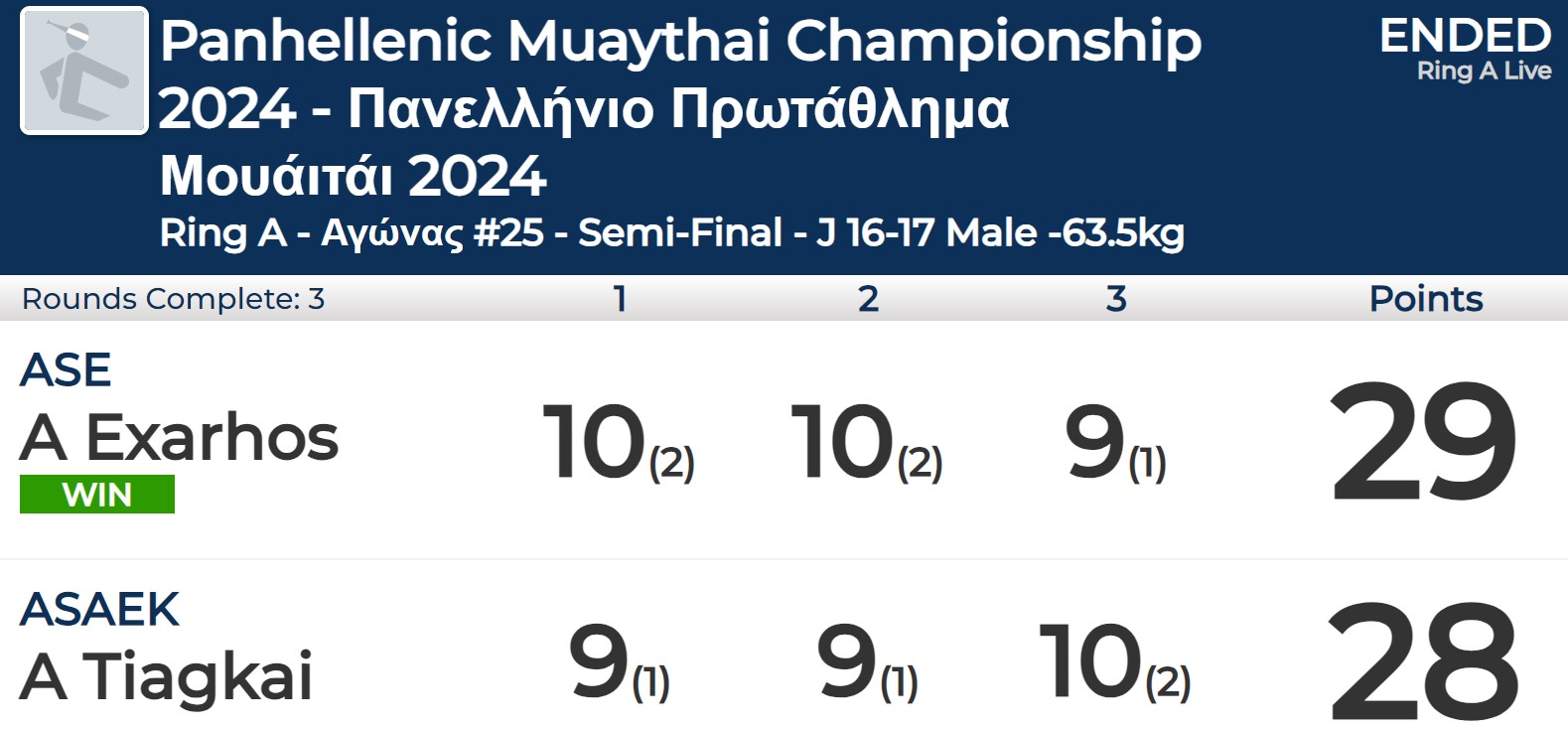Screen dimensions: 1568x729
Task: Select the round 1 column header
Action: pyautogui.click(x=620, y=299)
